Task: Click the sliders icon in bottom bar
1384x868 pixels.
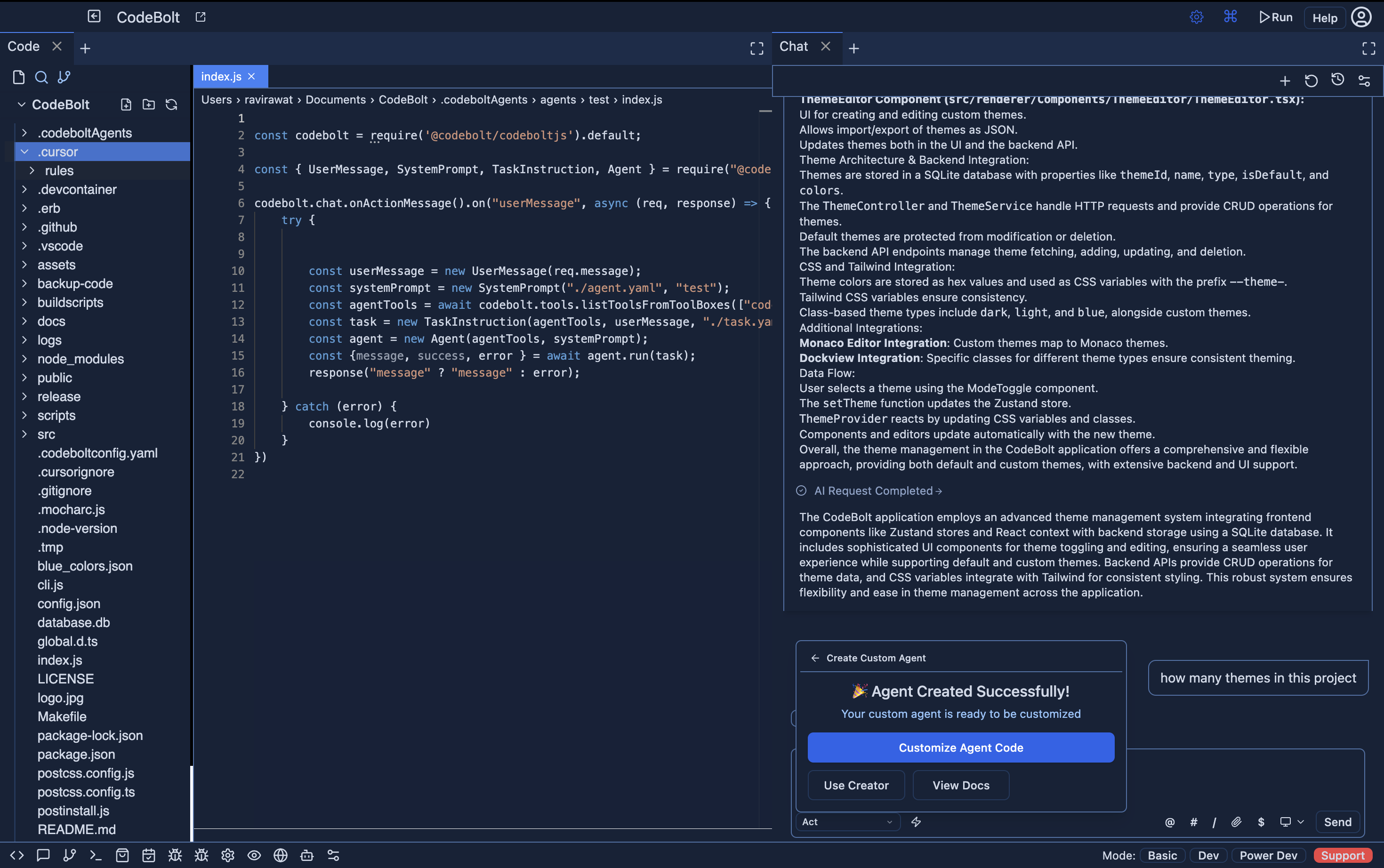Action: [x=333, y=855]
